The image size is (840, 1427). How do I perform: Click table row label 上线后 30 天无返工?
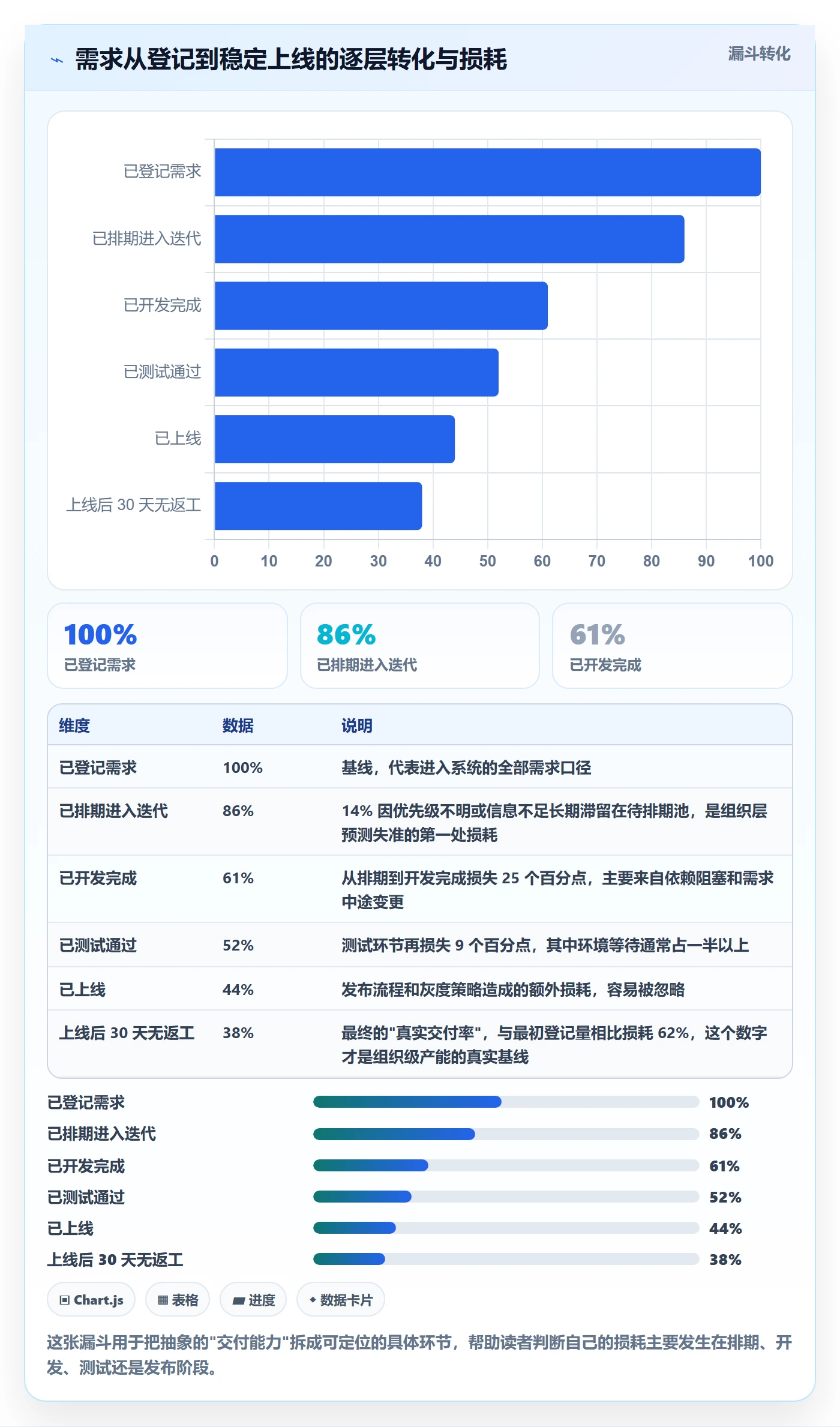(x=127, y=1033)
